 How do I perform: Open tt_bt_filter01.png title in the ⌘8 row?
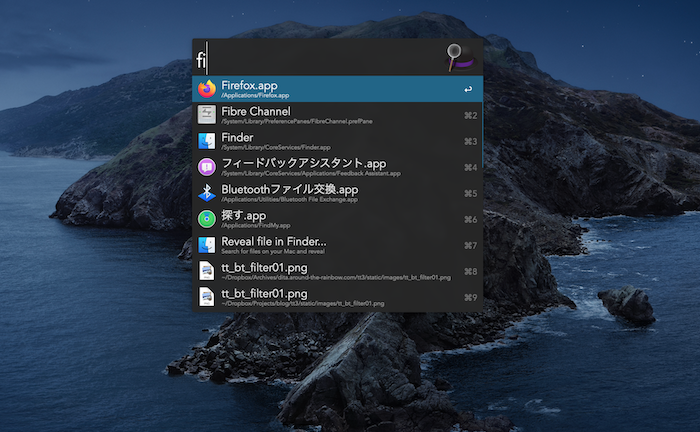coord(264,268)
